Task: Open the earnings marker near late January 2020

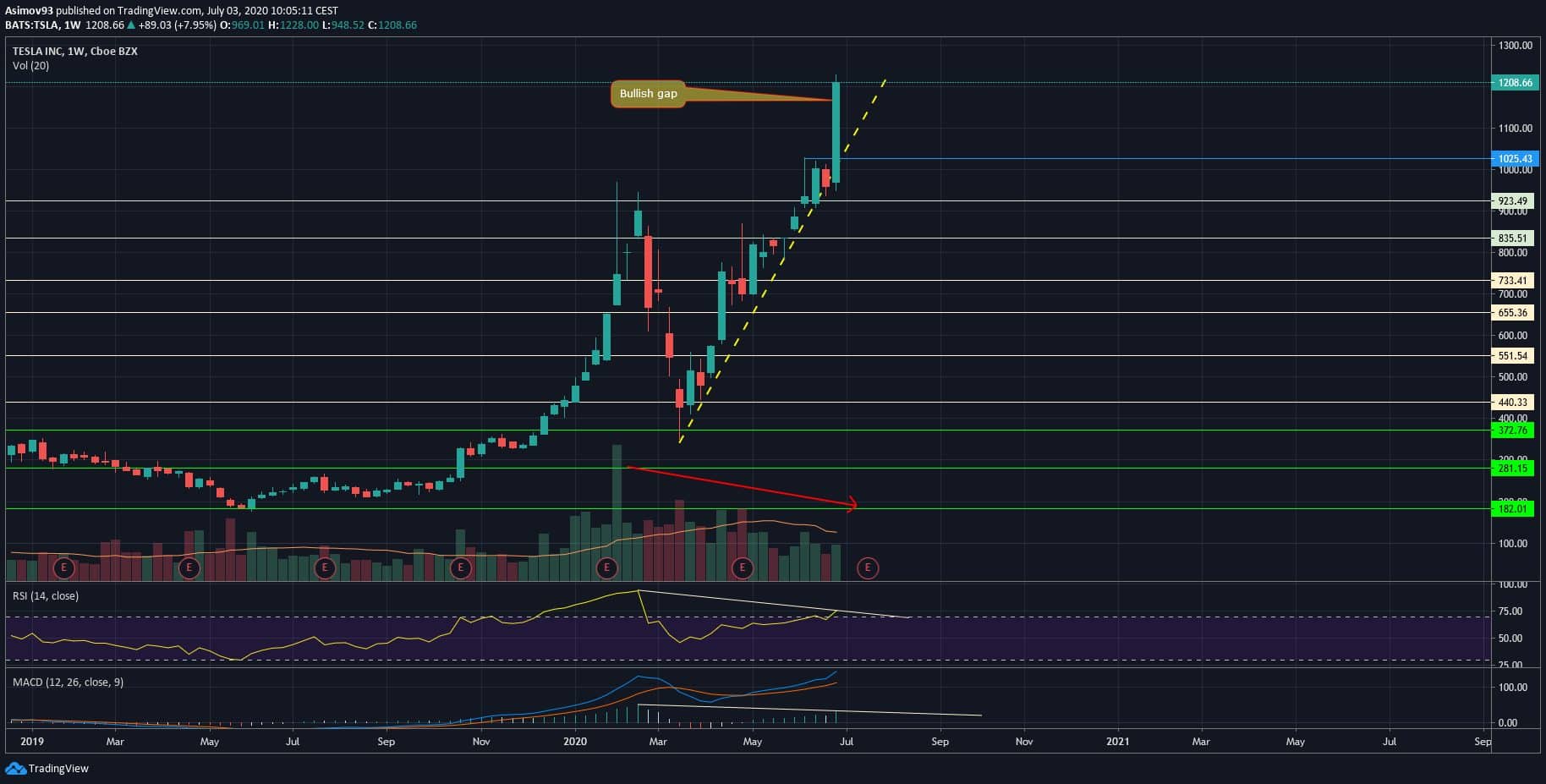Action: pos(606,567)
